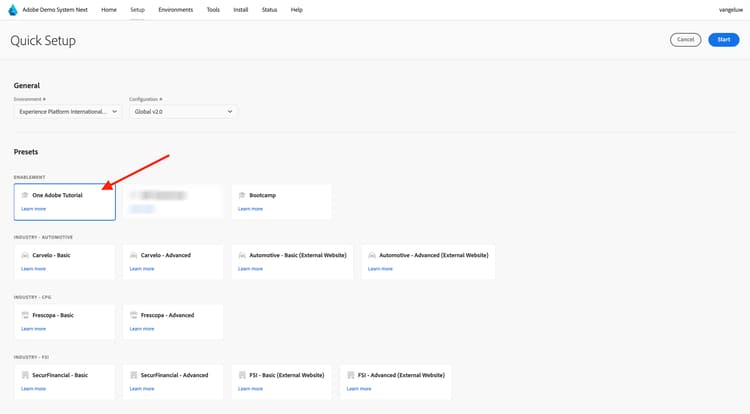
Task: Click the SecurFinancial - Basic building icon
Action: click(25, 375)
